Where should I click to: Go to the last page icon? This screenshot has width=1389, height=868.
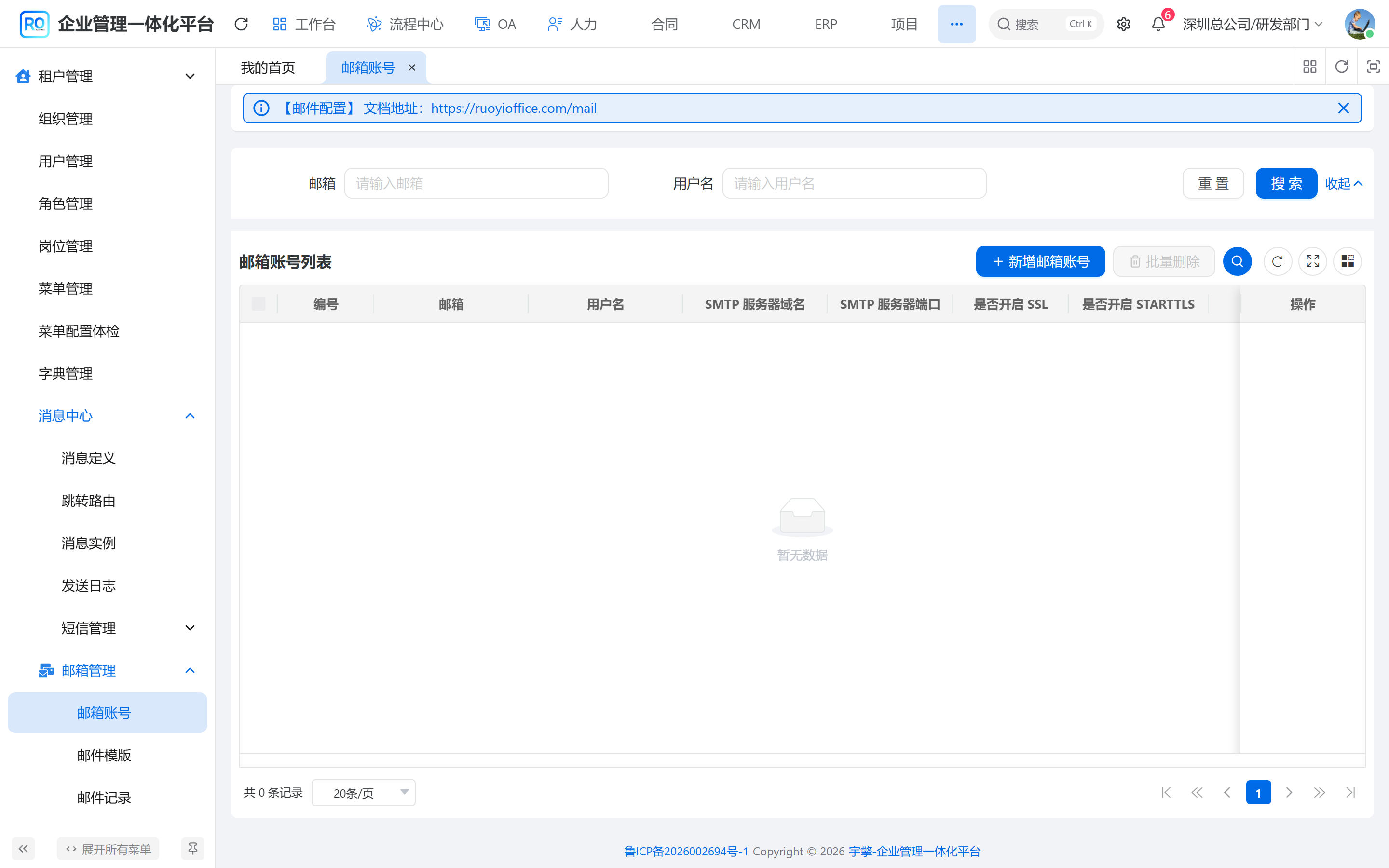tap(1350, 793)
